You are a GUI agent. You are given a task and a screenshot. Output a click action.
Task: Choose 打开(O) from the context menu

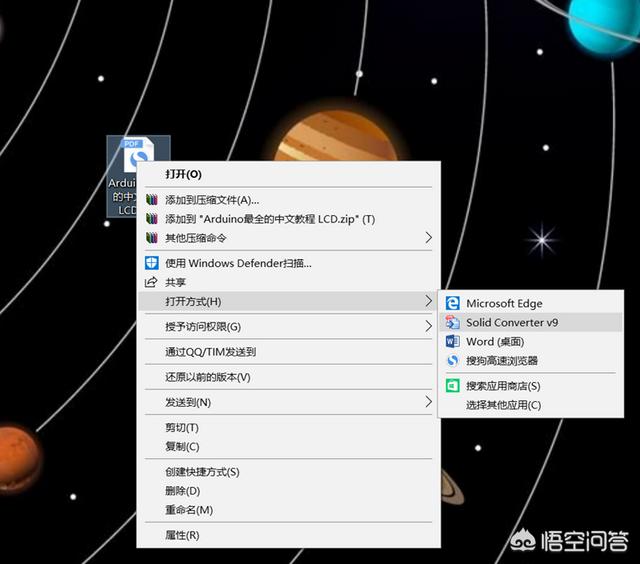289,174
